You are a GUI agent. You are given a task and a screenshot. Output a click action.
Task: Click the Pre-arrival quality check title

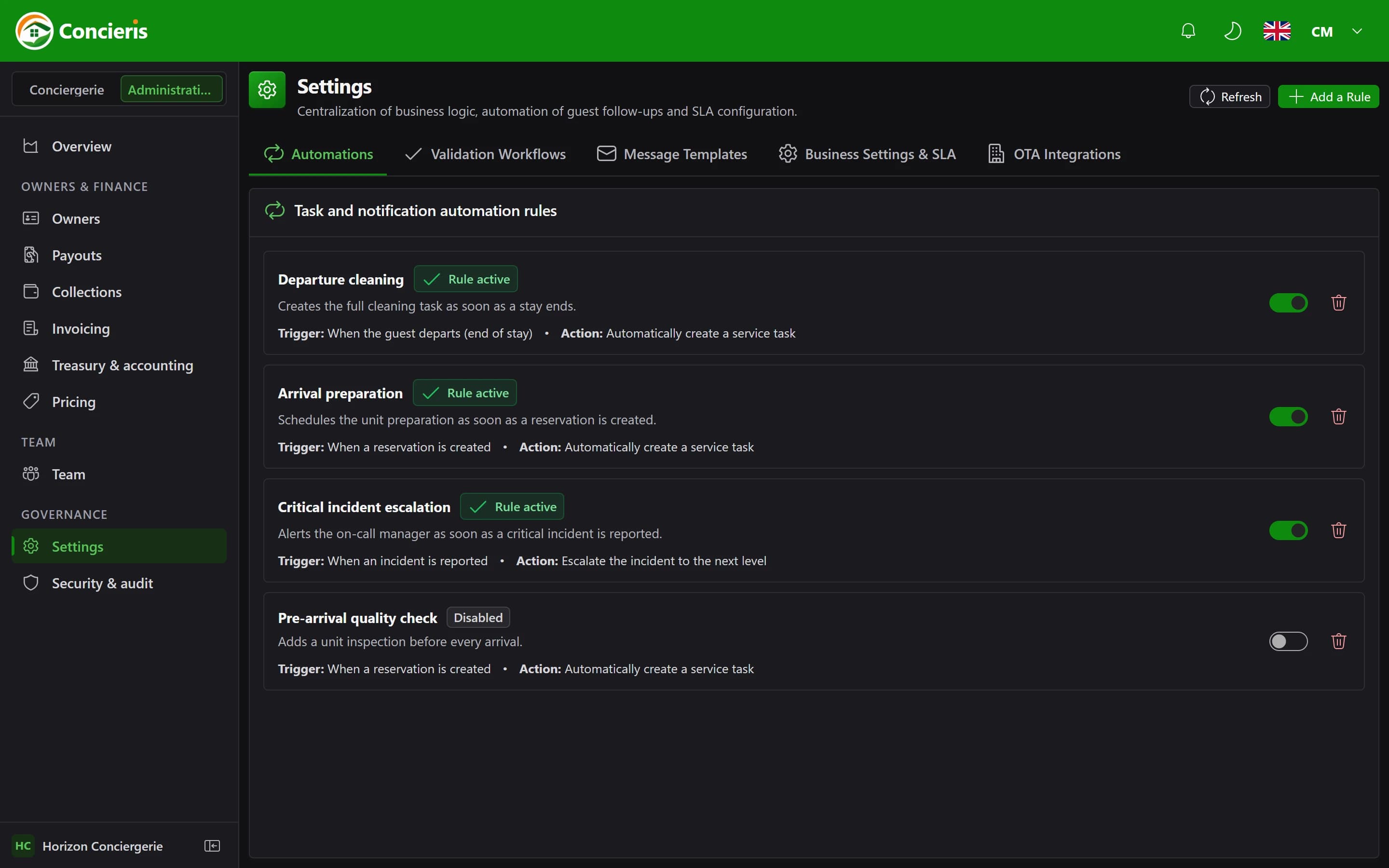pyautogui.click(x=357, y=618)
